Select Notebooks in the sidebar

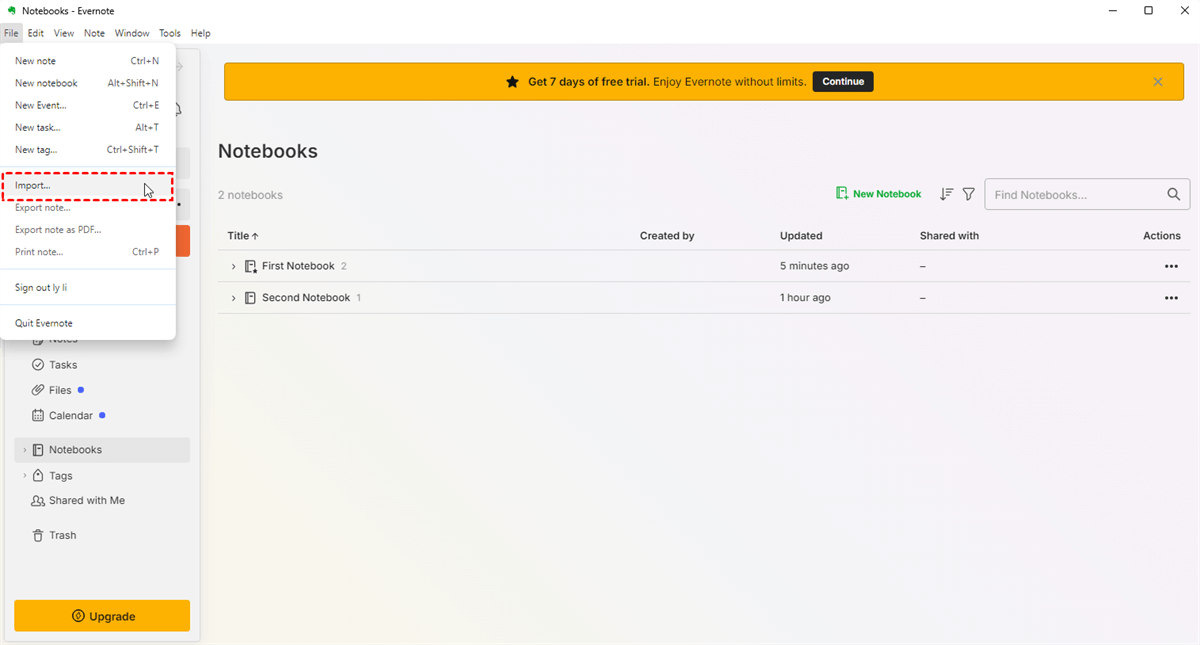click(x=102, y=450)
